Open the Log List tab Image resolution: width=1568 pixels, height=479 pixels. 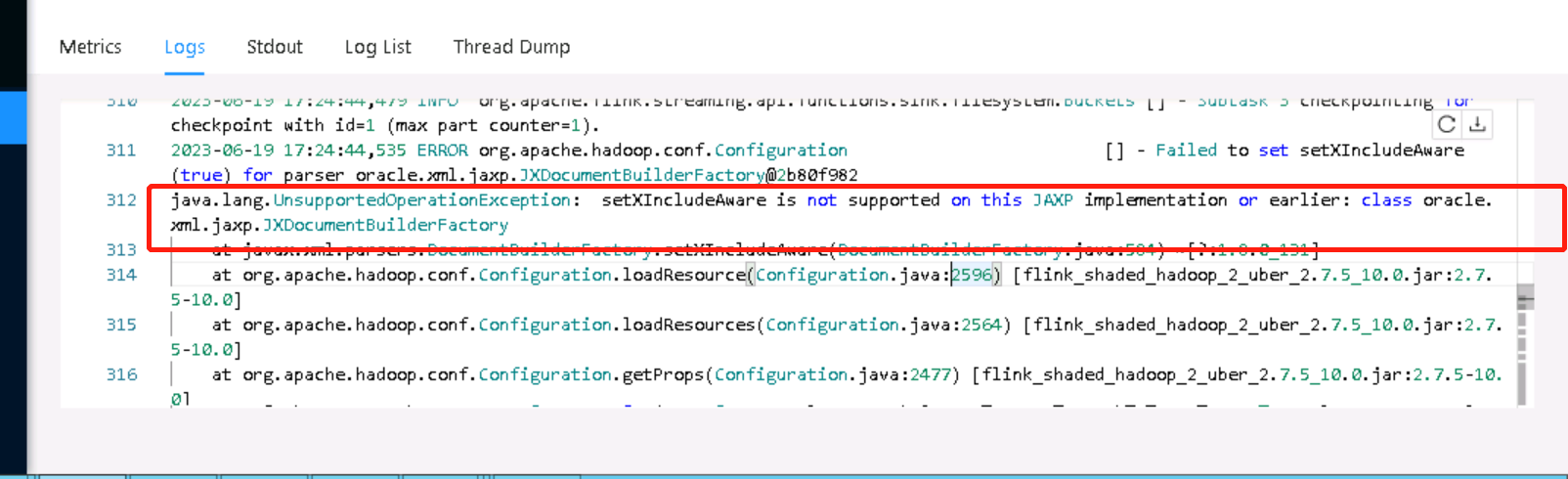tap(378, 47)
